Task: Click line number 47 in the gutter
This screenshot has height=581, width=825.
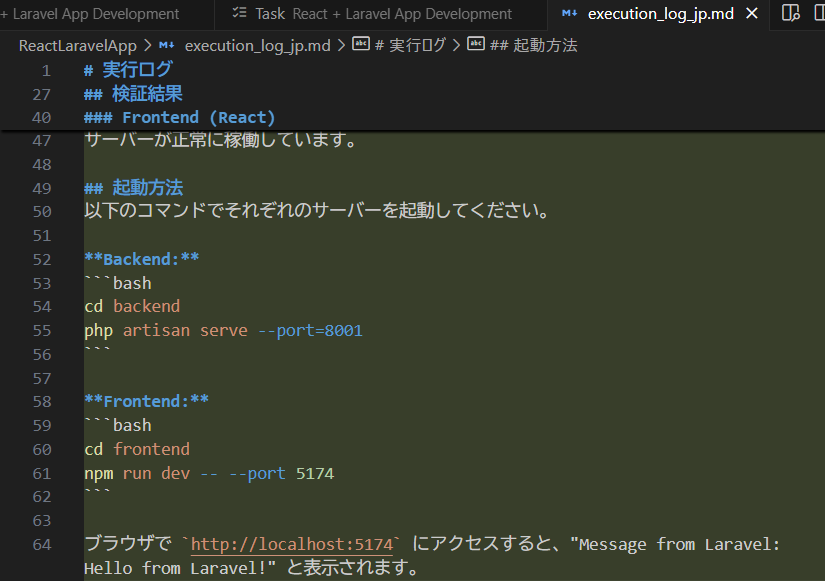Action: (x=42, y=141)
